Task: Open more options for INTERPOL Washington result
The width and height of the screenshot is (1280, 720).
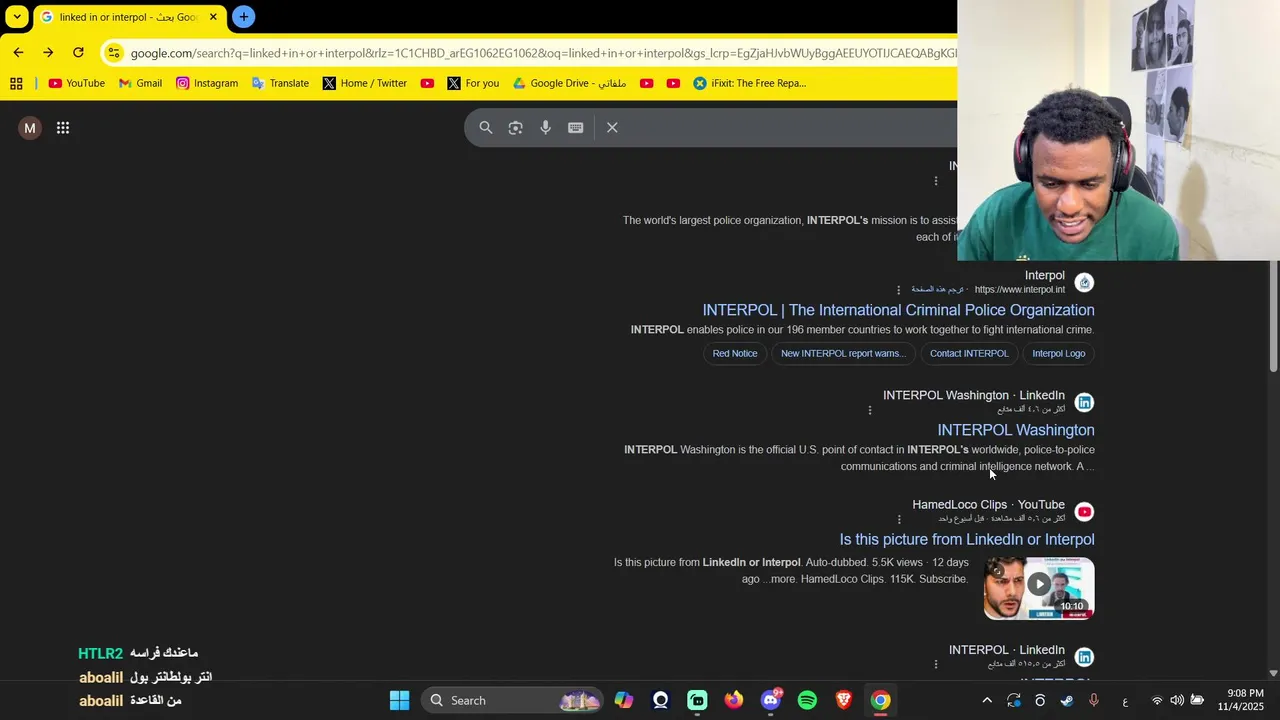Action: pos(870,410)
